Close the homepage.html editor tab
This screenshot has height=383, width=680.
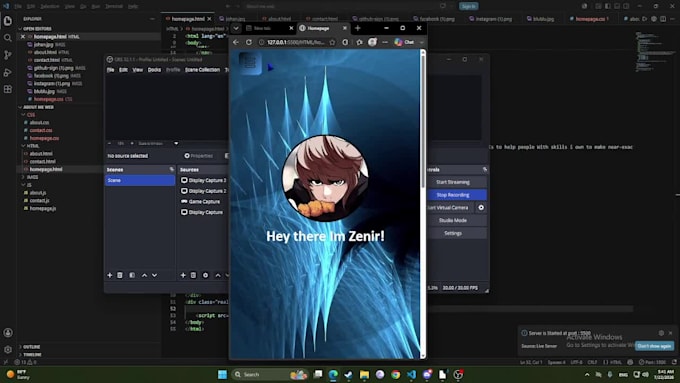(209, 19)
